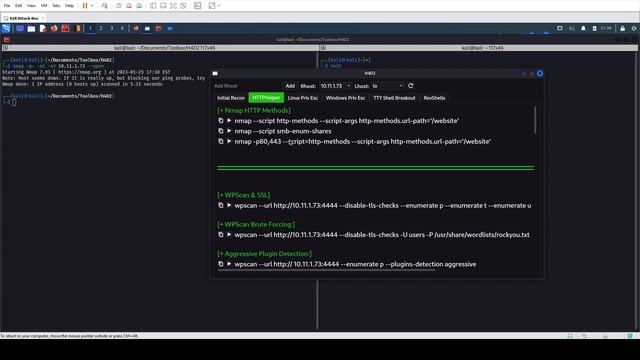Copy the WPScan & SSL enumerate command
The width and height of the screenshot is (640, 360).
tap(221, 205)
